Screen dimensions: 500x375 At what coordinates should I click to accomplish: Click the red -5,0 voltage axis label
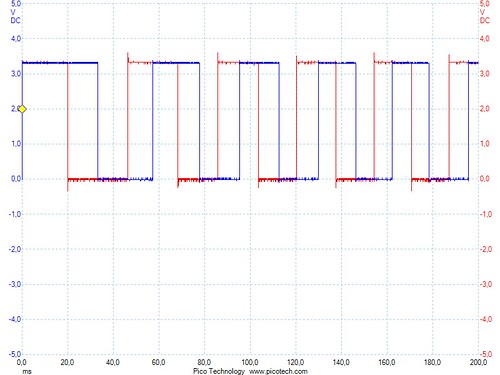pos(486,354)
